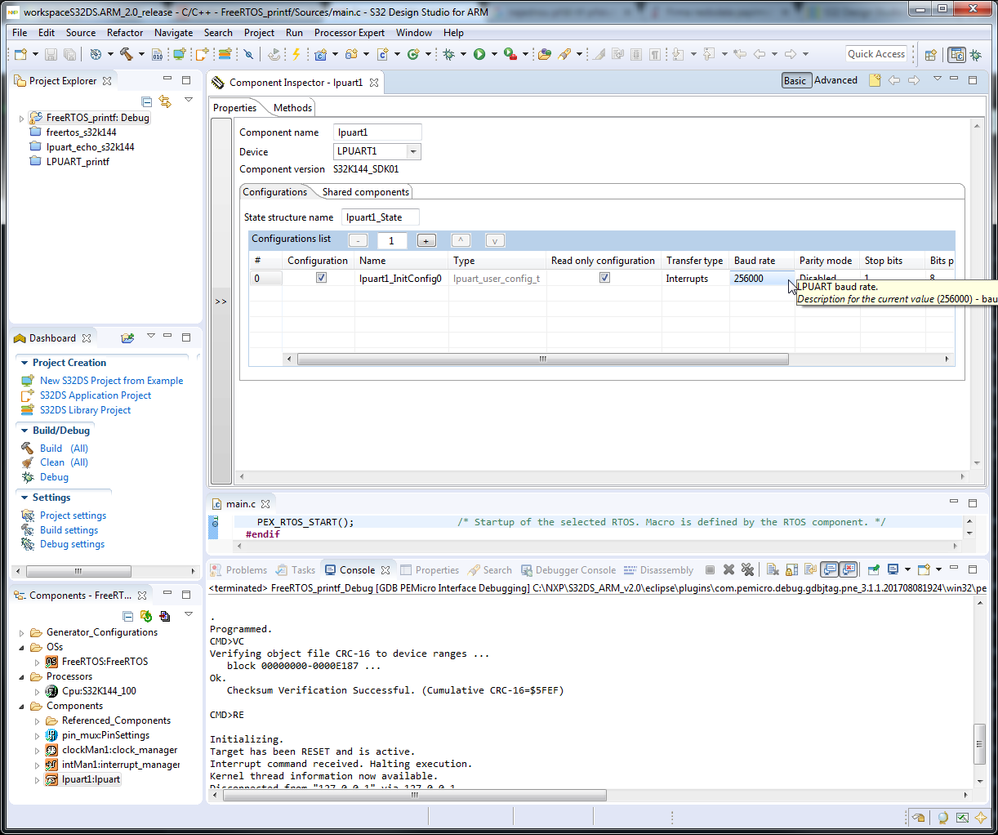Viewport: 998px width, 835px height.
Task: Click the >> expand panel button
Action: point(220,301)
